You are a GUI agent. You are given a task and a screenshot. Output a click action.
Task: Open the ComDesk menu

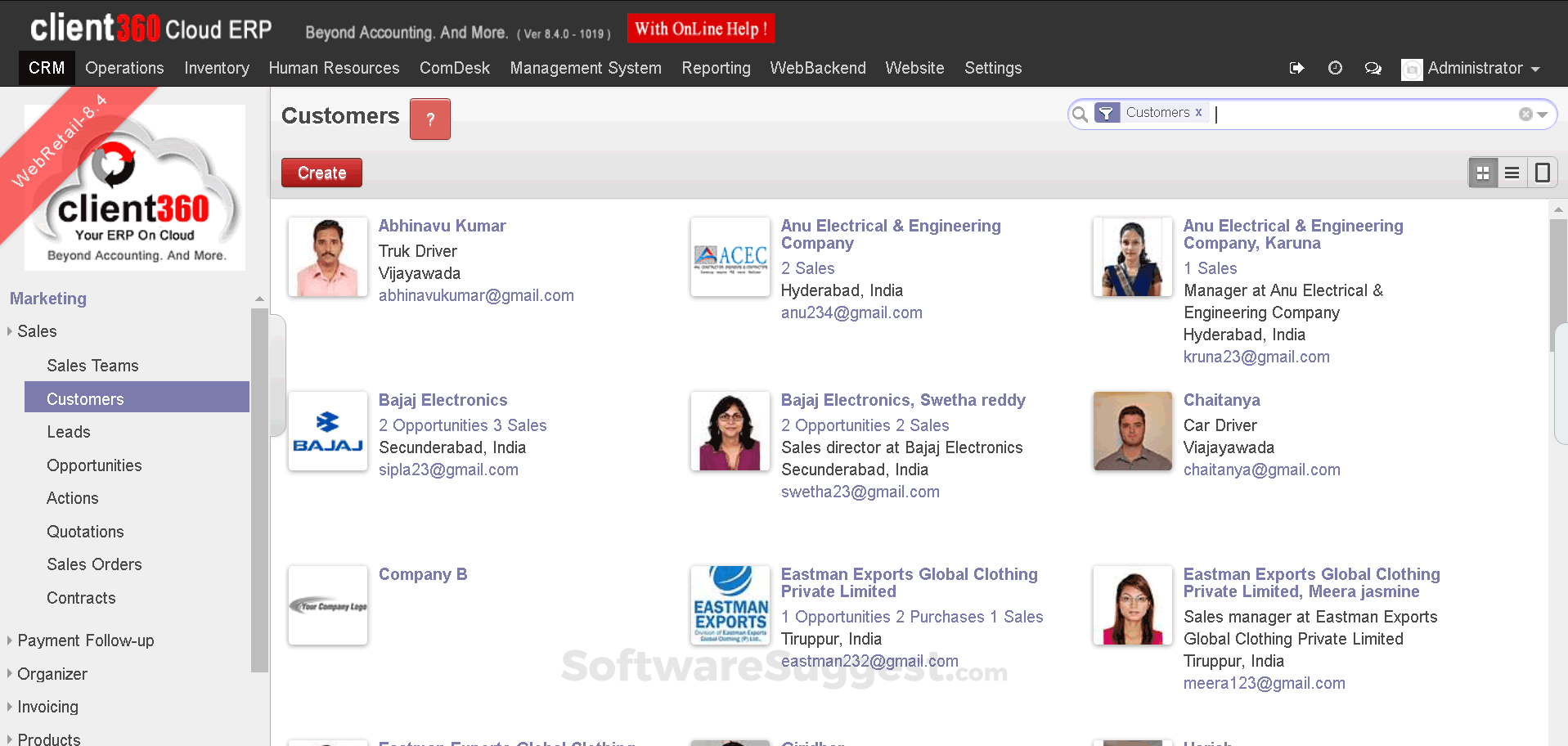pos(455,68)
